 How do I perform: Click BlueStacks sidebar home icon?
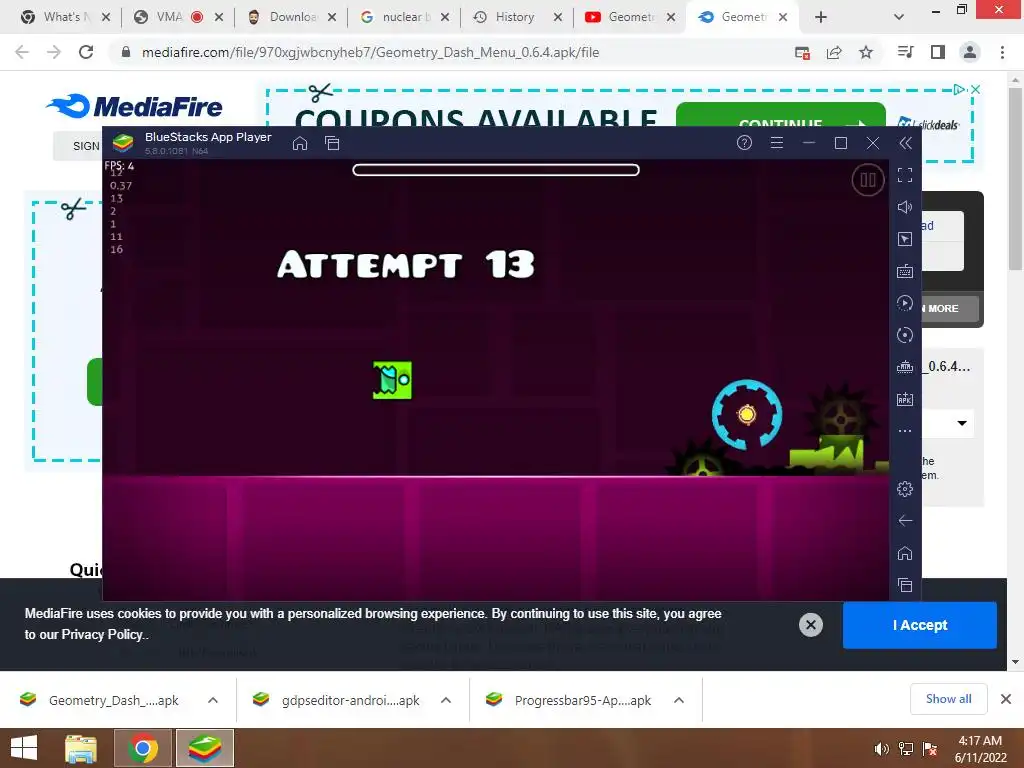point(904,553)
